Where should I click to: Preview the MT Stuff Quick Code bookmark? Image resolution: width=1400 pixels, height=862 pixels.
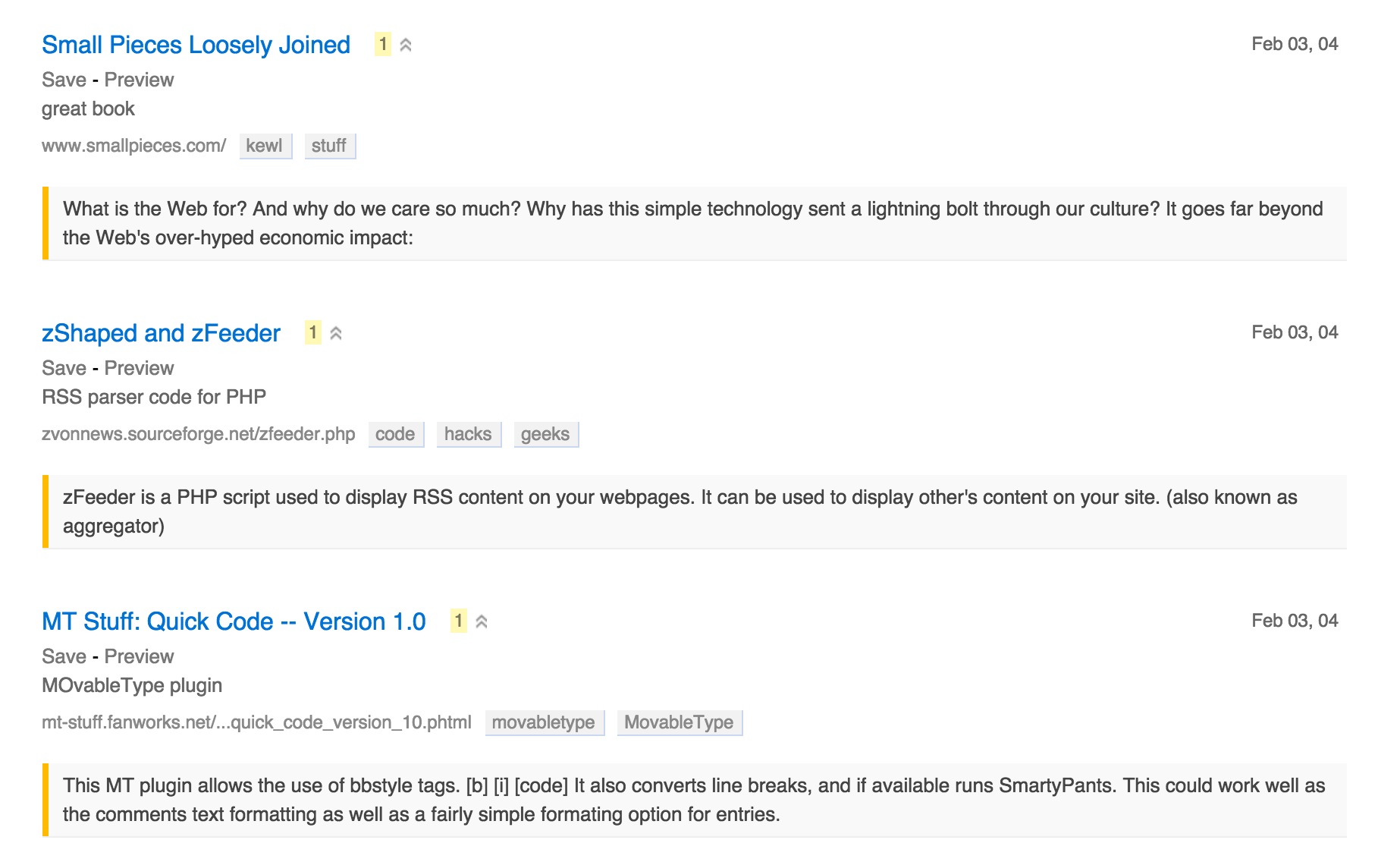[x=139, y=656]
